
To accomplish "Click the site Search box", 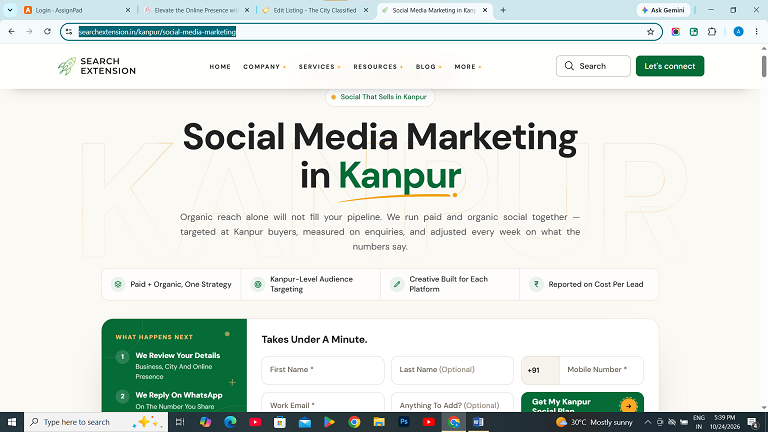I will 593,66.
